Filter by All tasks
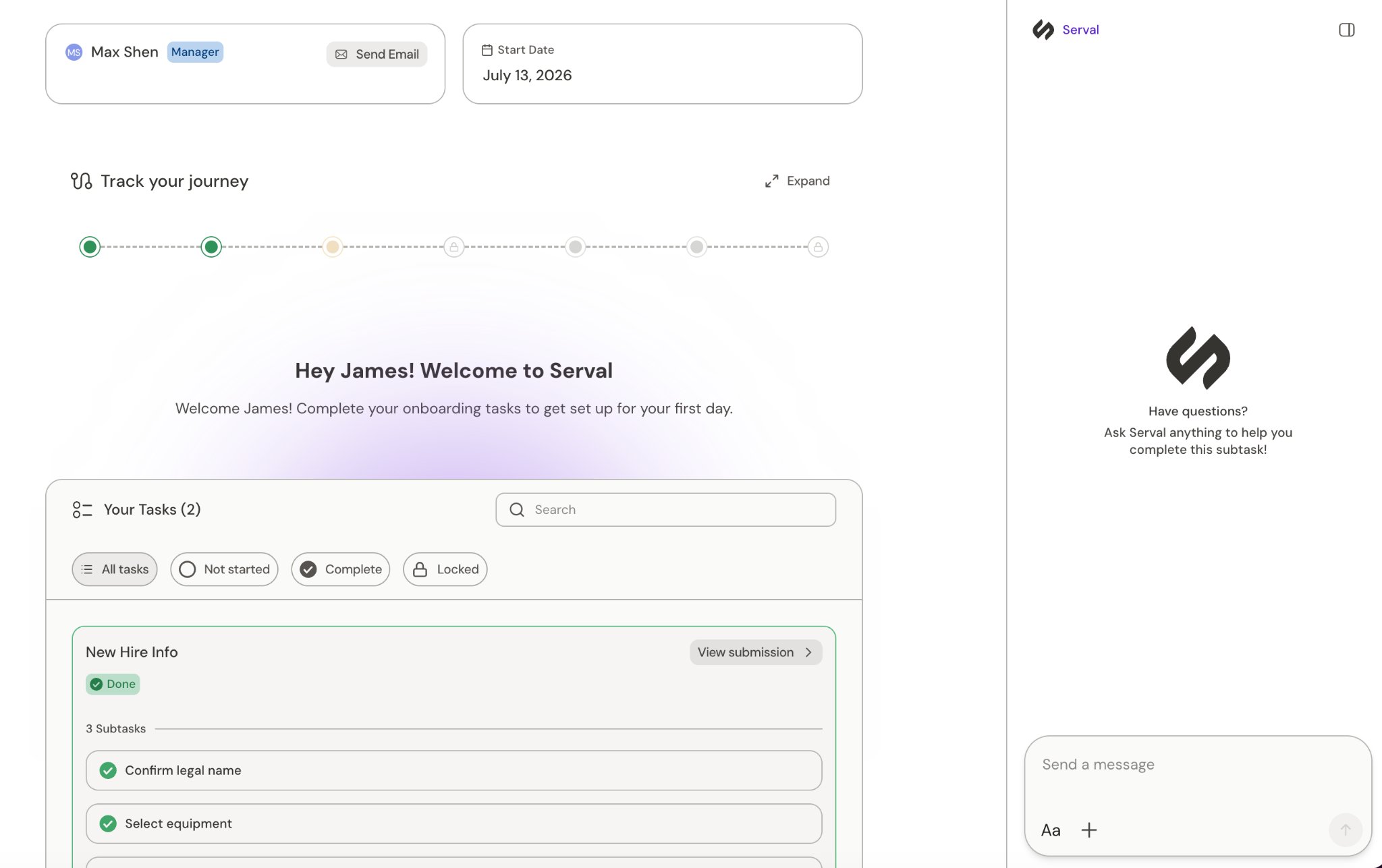The width and height of the screenshot is (1382, 868). click(x=115, y=569)
